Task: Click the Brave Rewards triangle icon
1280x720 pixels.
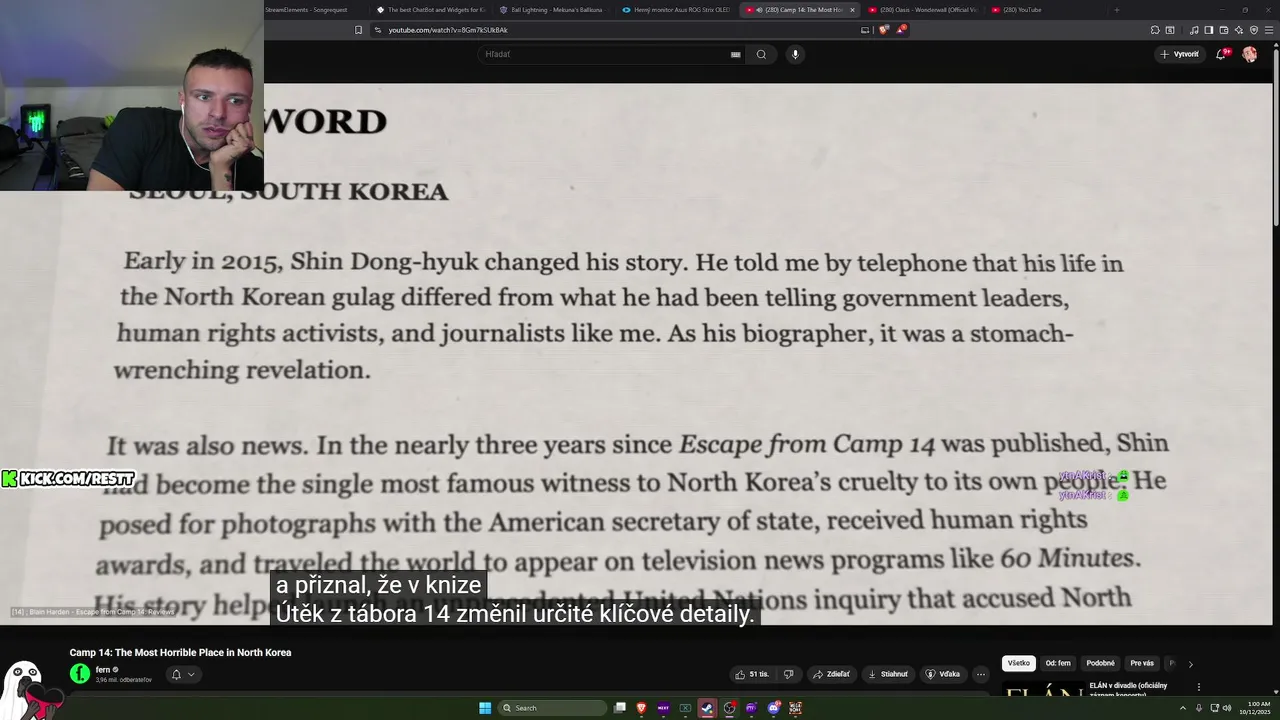Action: point(900,30)
